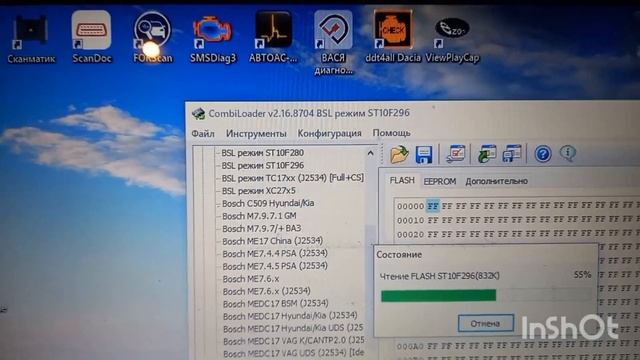This screenshot has width=640, height=360.
Task: Click hex address 000A0 row label
Action: click(x=410, y=347)
